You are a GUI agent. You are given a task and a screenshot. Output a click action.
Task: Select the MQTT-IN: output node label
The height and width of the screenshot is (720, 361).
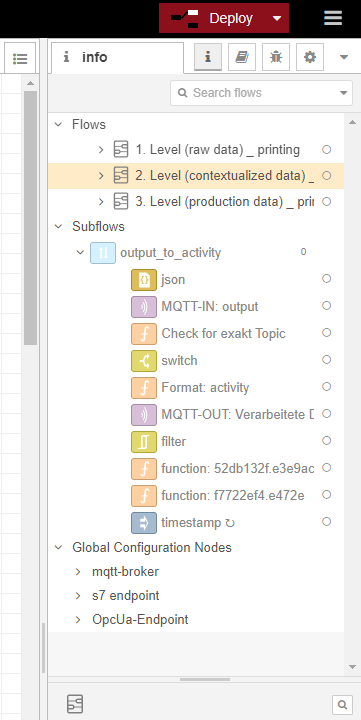pyautogui.click(x=209, y=306)
